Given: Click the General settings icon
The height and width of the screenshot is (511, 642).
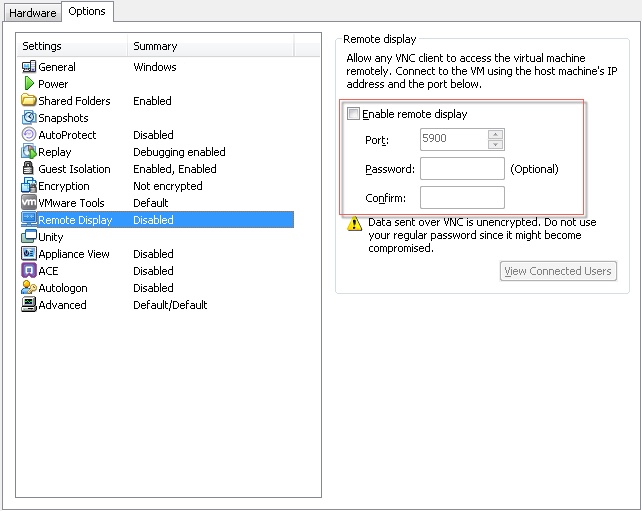Looking at the screenshot, I should click(28, 67).
